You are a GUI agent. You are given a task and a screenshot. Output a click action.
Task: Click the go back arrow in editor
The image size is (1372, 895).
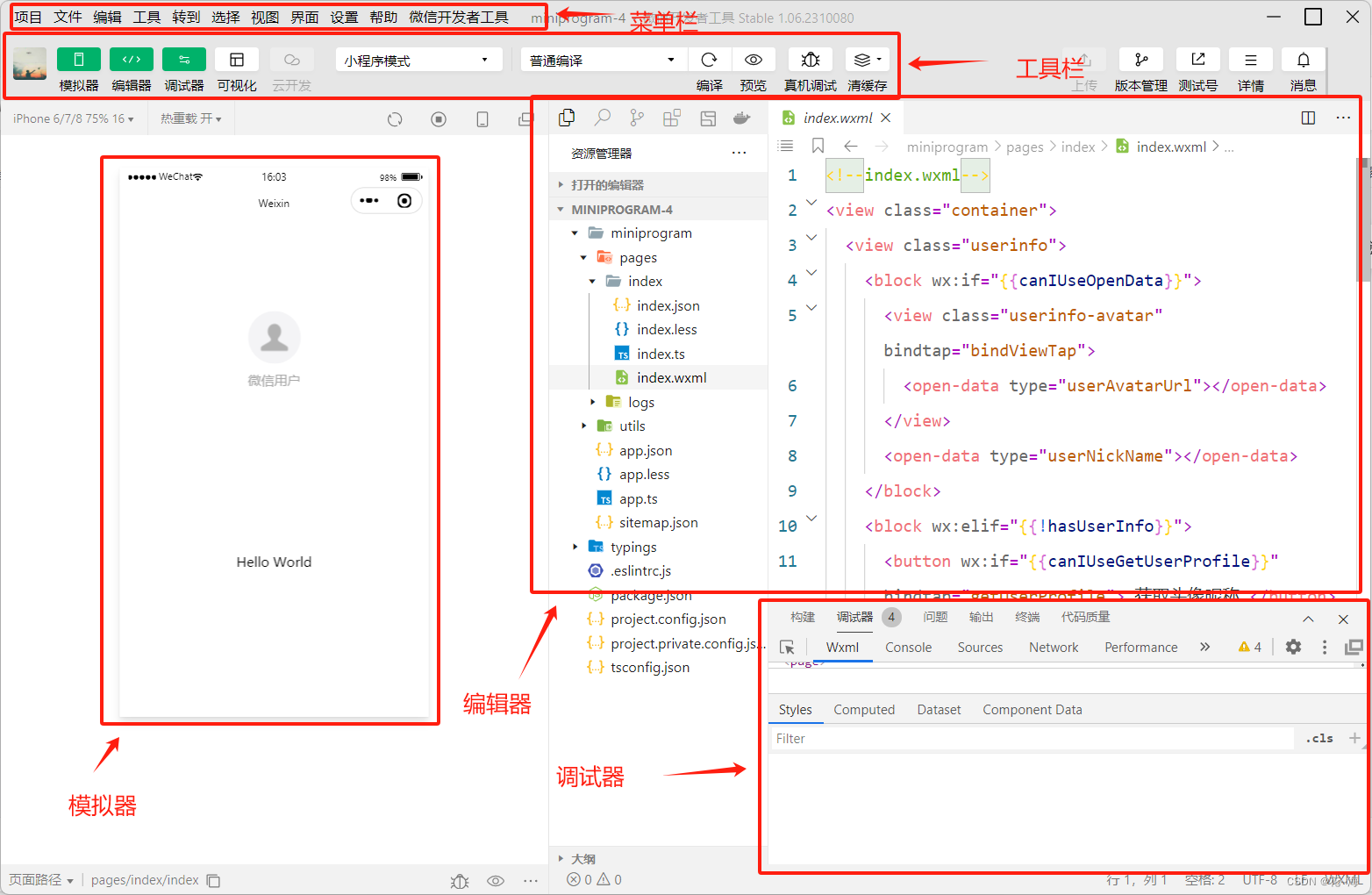[850, 146]
